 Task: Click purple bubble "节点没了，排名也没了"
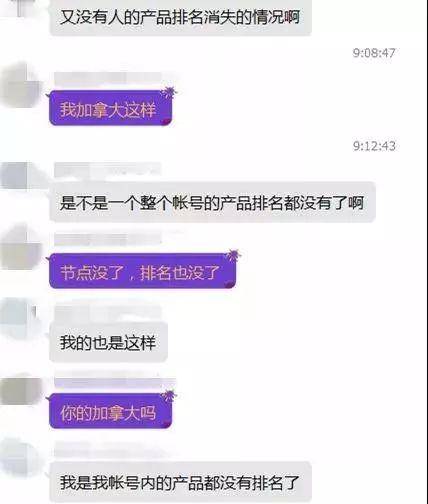pyautogui.click(x=143, y=271)
